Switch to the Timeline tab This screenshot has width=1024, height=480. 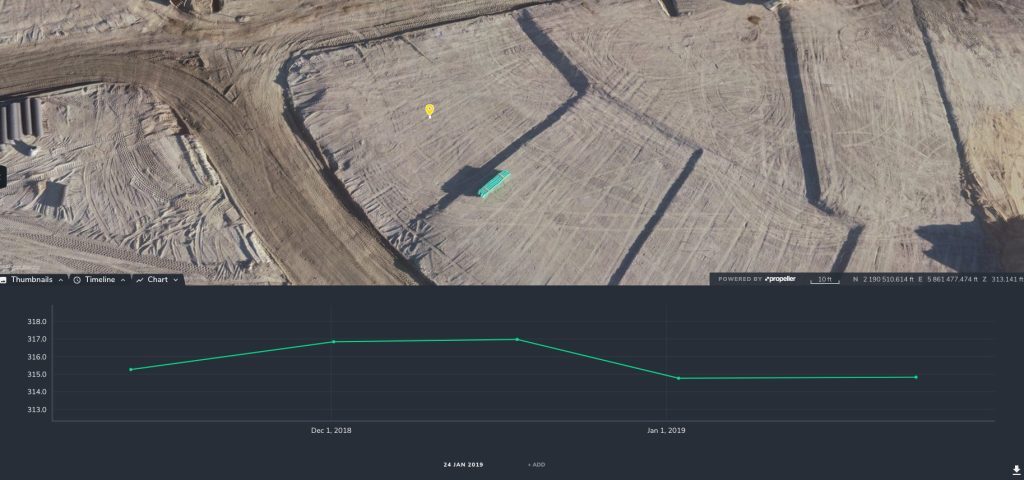pos(99,280)
